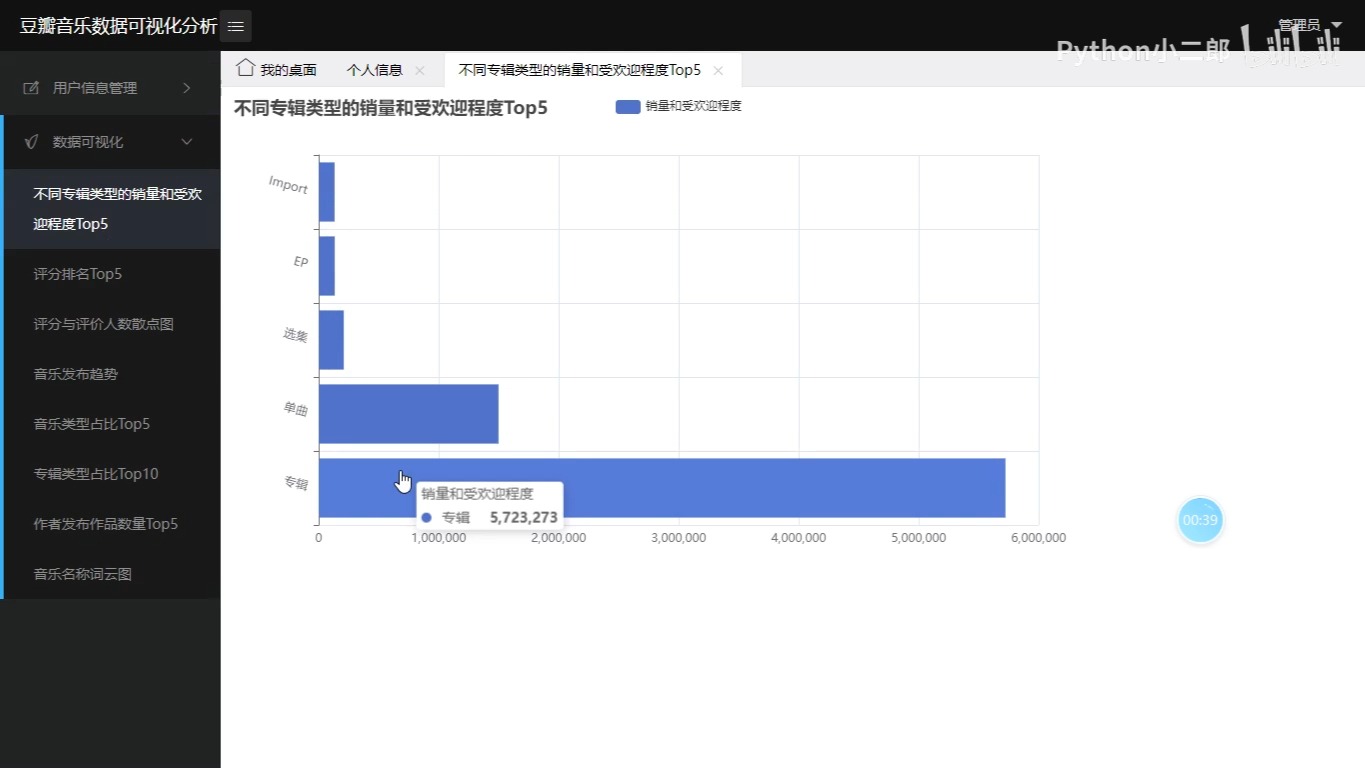Close the 个人信息 tab
This screenshot has height=768, width=1365.
(420, 70)
